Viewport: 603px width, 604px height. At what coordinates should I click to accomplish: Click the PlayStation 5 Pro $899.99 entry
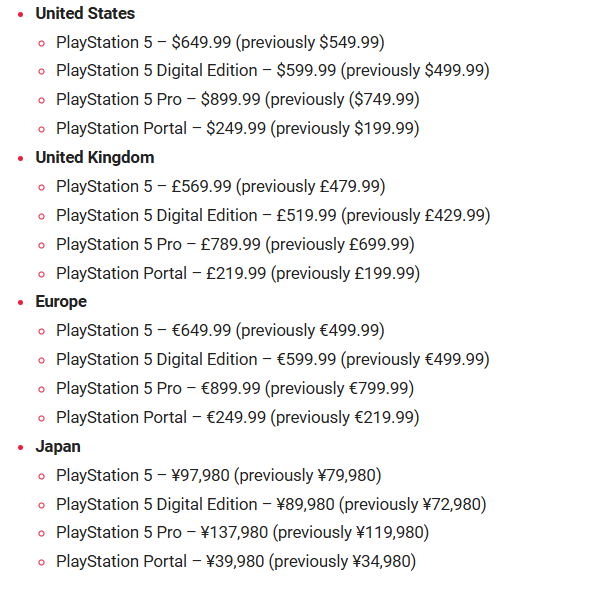pyautogui.click(x=238, y=100)
